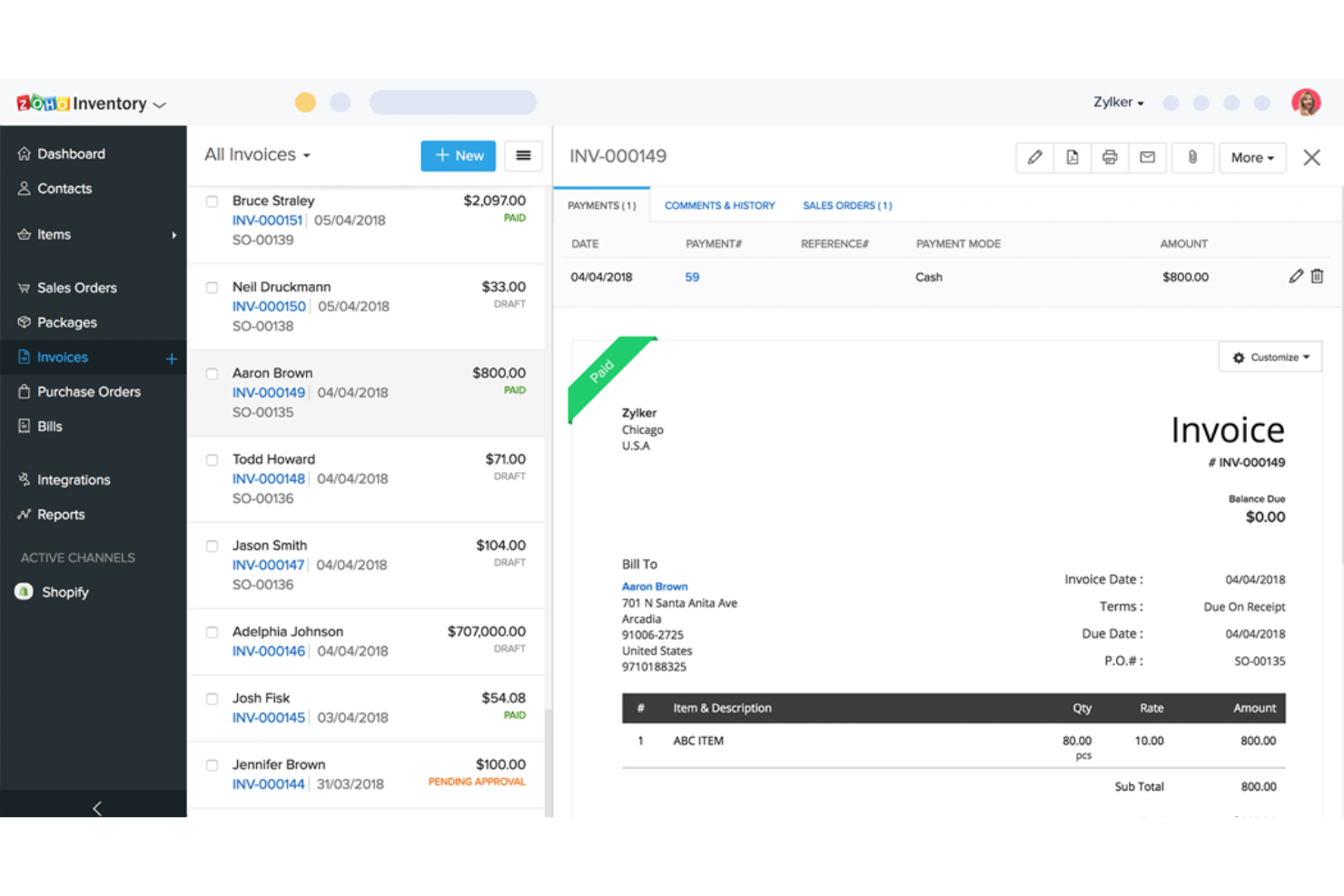Go to Purchase Orders

point(88,391)
